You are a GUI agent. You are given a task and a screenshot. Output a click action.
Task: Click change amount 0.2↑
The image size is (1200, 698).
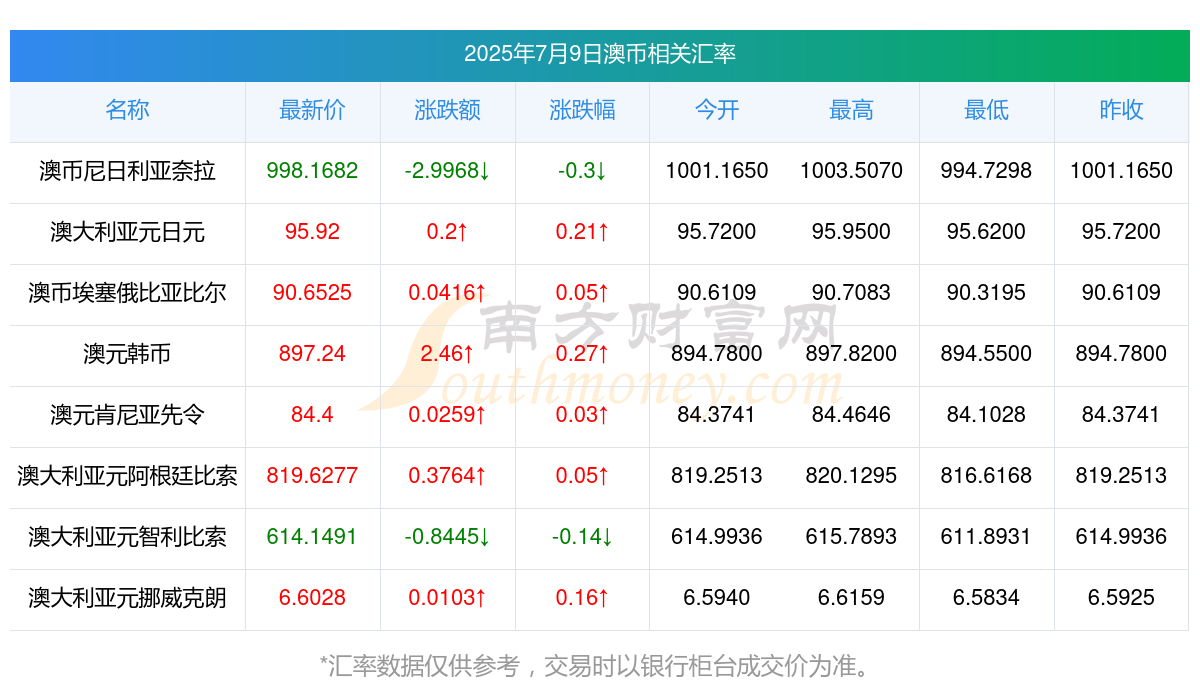click(x=447, y=232)
